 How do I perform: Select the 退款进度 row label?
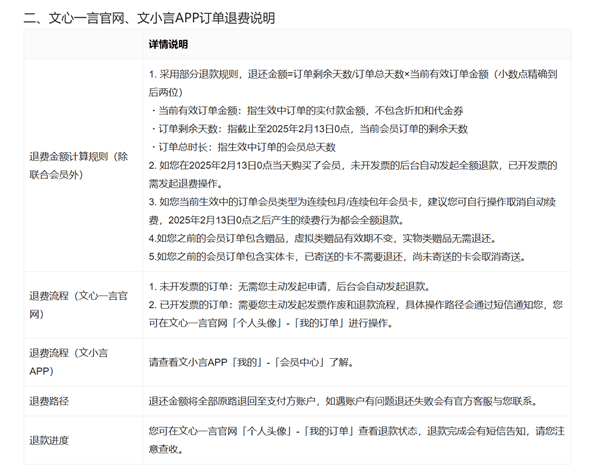click(x=49, y=440)
